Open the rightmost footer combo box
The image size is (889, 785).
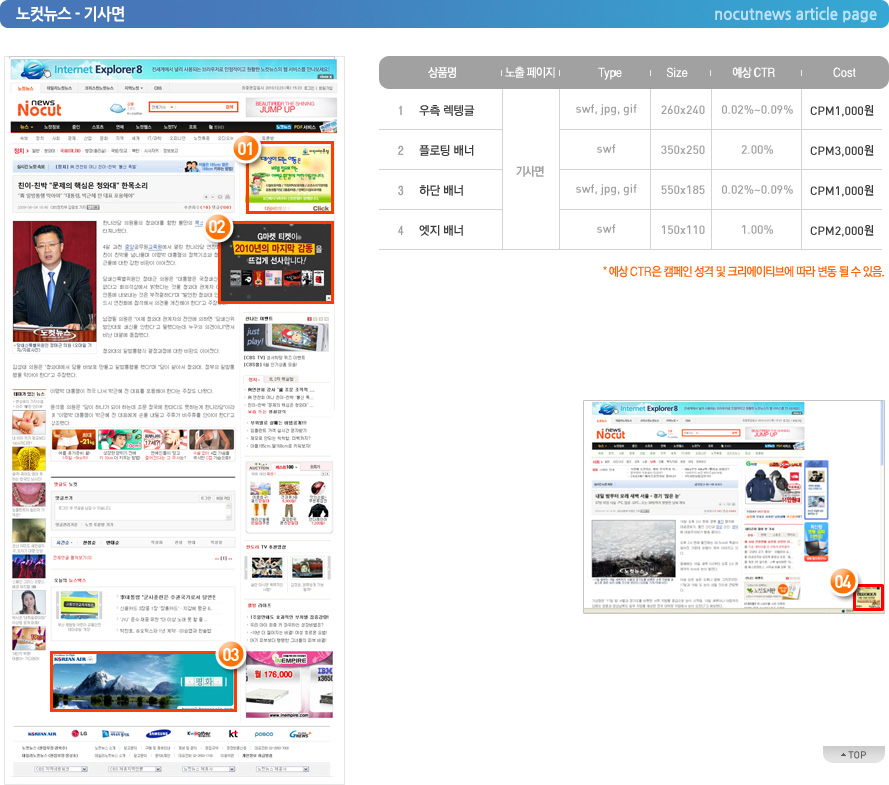click(282, 769)
